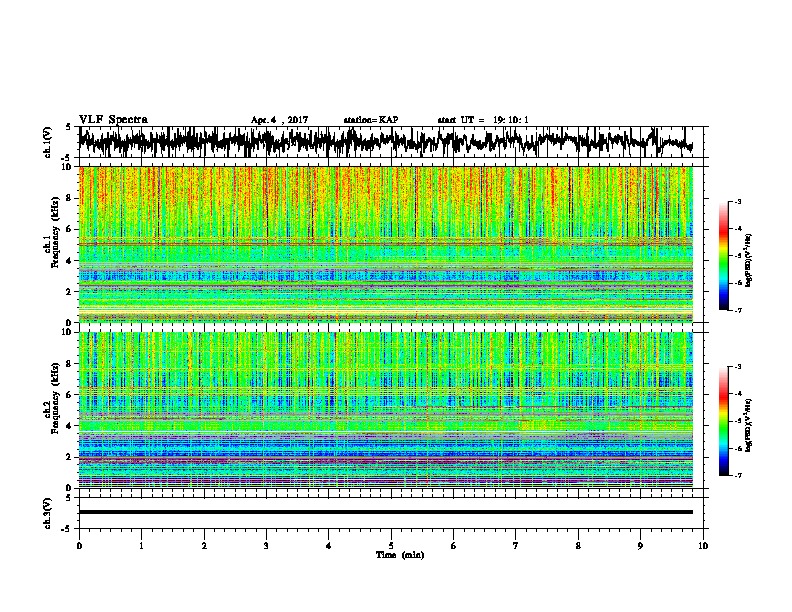Click the '2' kHz tick of ch.1 spectrogram
This screenshot has height=612, width=792.
click(71, 292)
